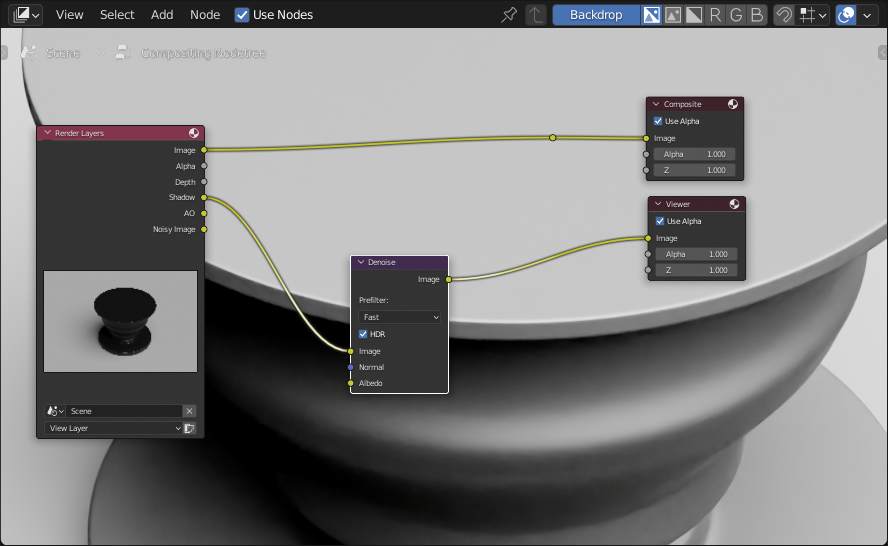Screen dimensions: 888x546
Task: Collapse the Viewer node
Action: coord(658,204)
